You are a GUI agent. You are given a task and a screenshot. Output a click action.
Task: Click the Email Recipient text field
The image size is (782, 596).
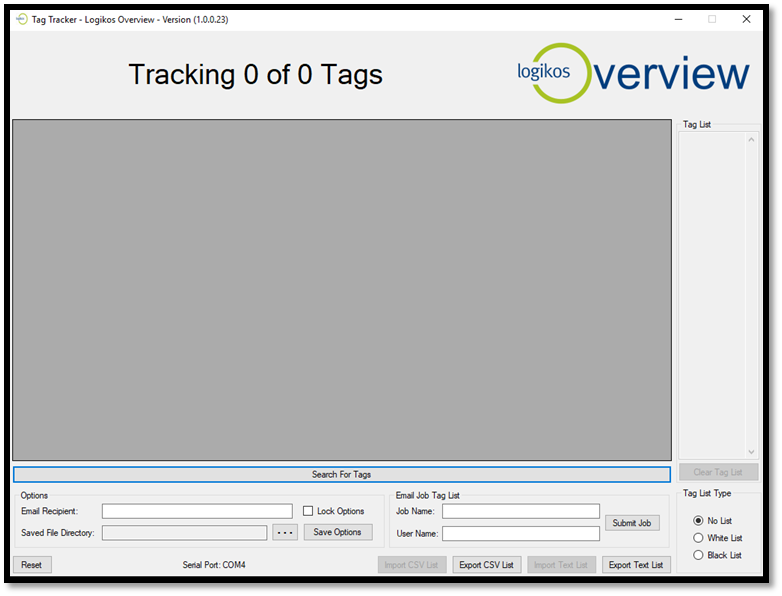pos(197,511)
